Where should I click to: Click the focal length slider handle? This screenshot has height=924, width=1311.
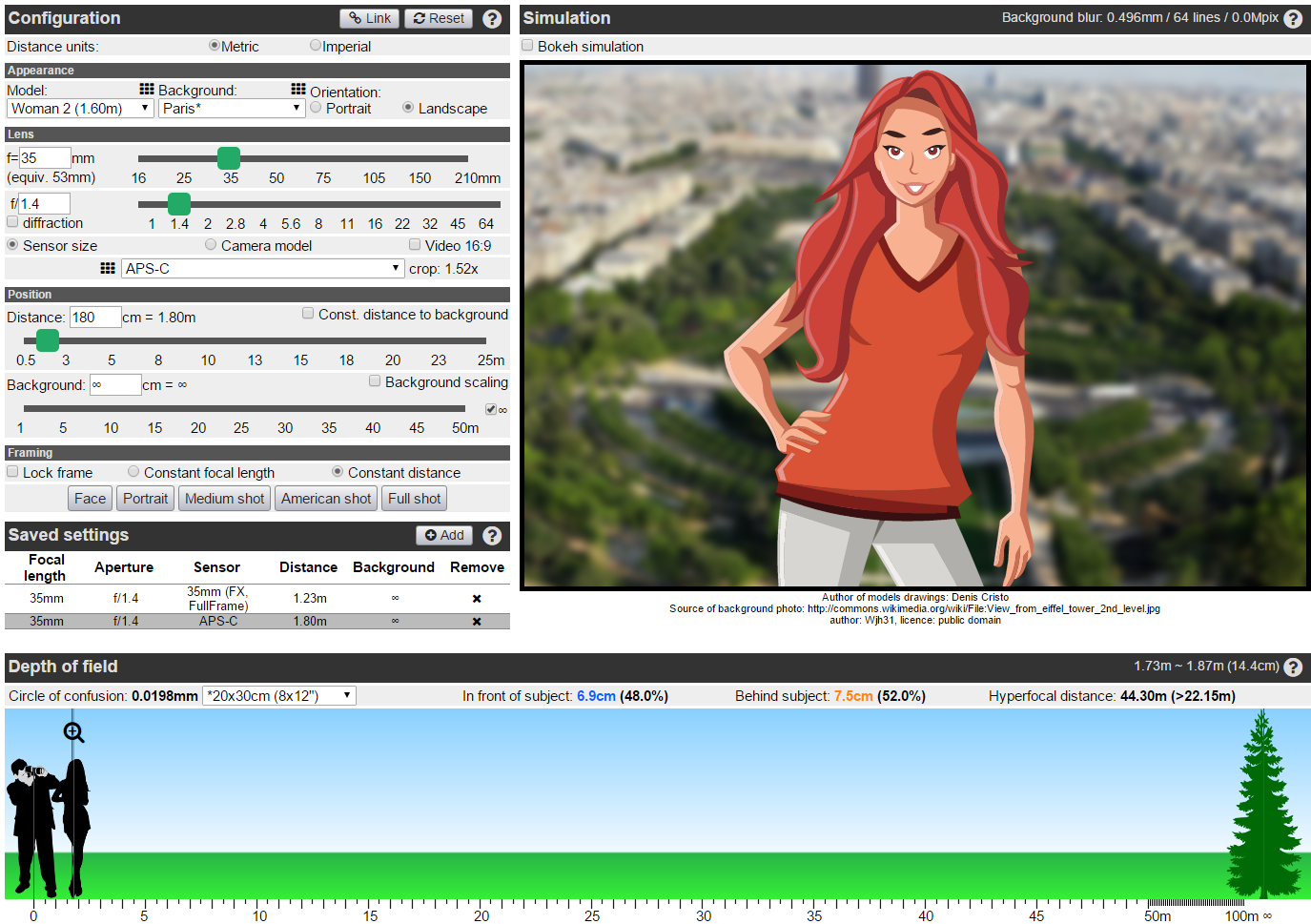point(229,158)
